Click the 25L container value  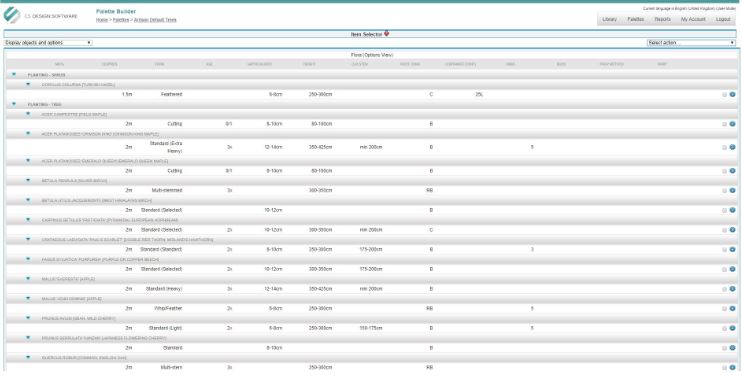click(x=479, y=95)
